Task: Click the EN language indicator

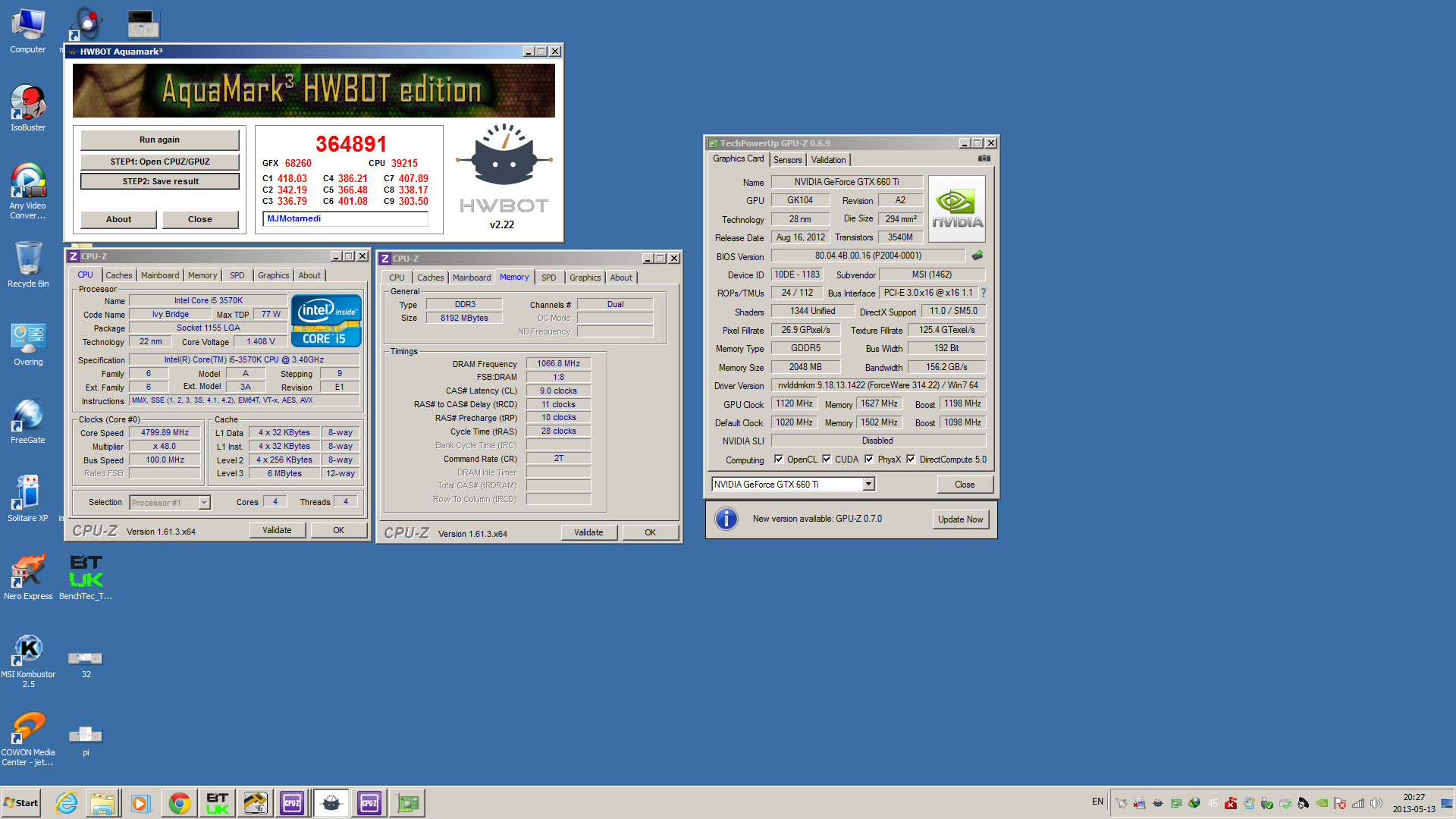Action: 1097,802
